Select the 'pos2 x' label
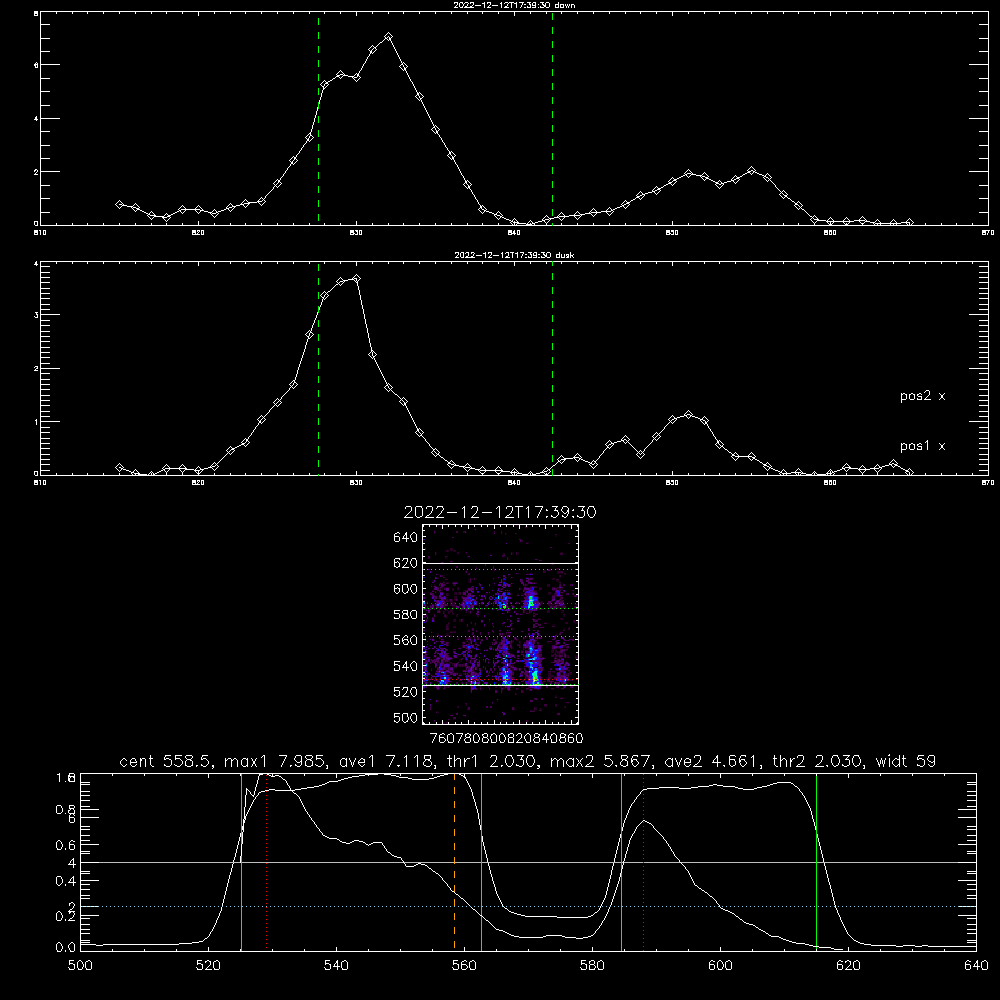The height and width of the screenshot is (1000, 1000). click(x=922, y=396)
